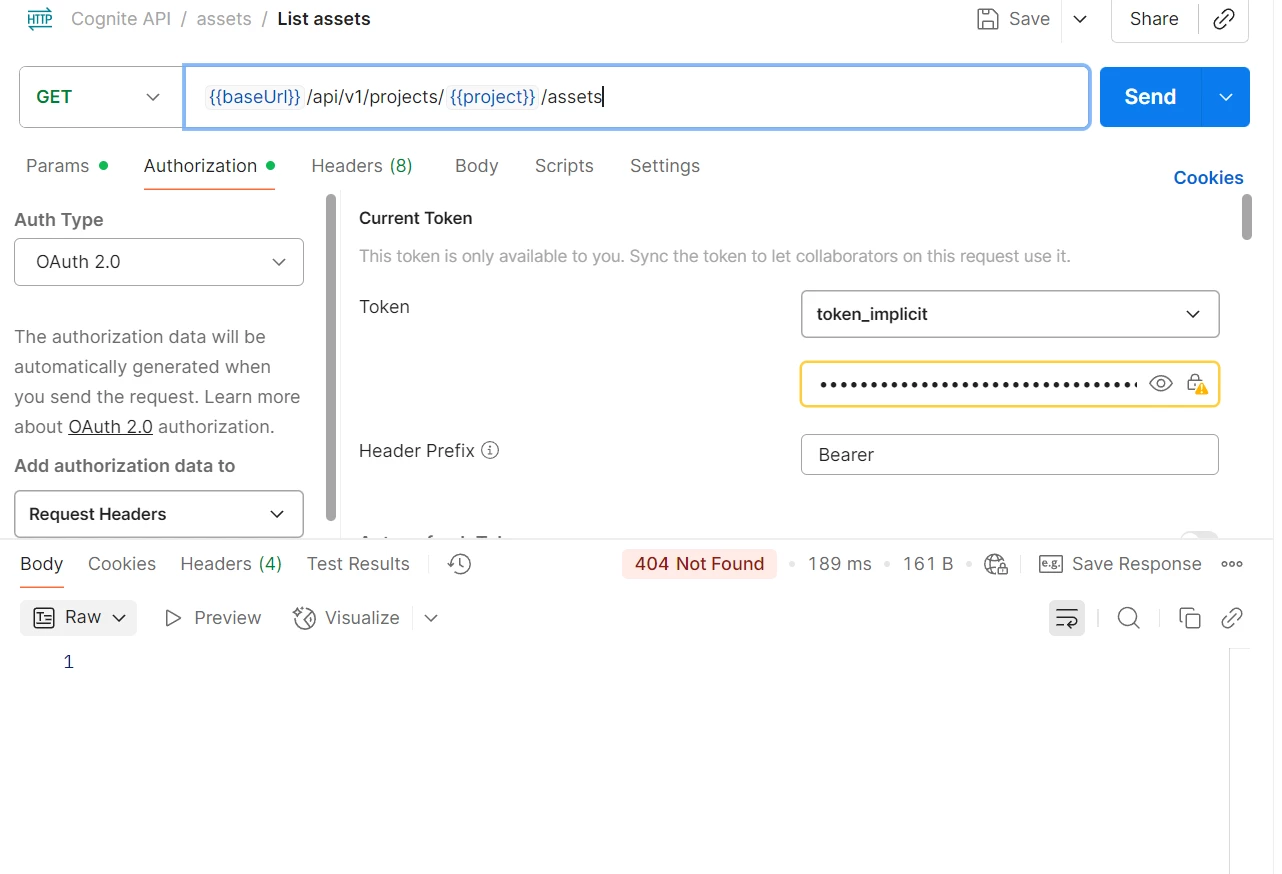Copy the response body to clipboard
The height and width of the screenshot is (874, 1282).
pyautogui.click(x=1189, y=618)
